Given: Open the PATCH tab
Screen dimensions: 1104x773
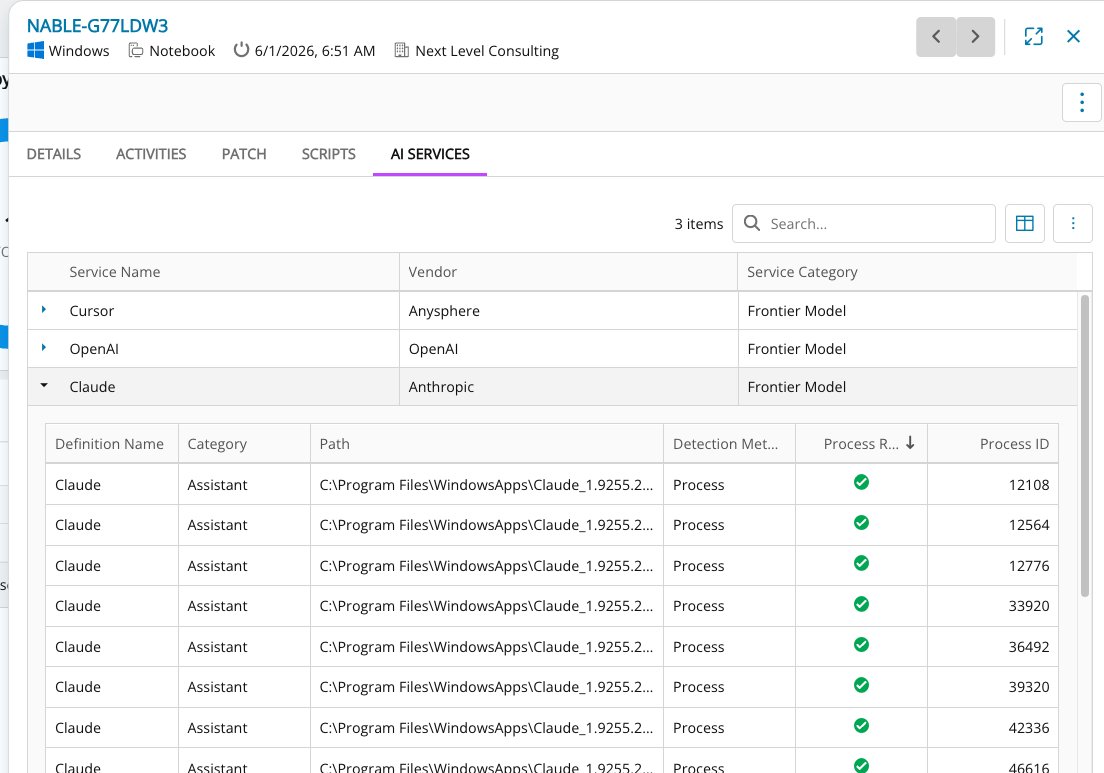Looking at the screenshot, I should click(x=244, y=154).
